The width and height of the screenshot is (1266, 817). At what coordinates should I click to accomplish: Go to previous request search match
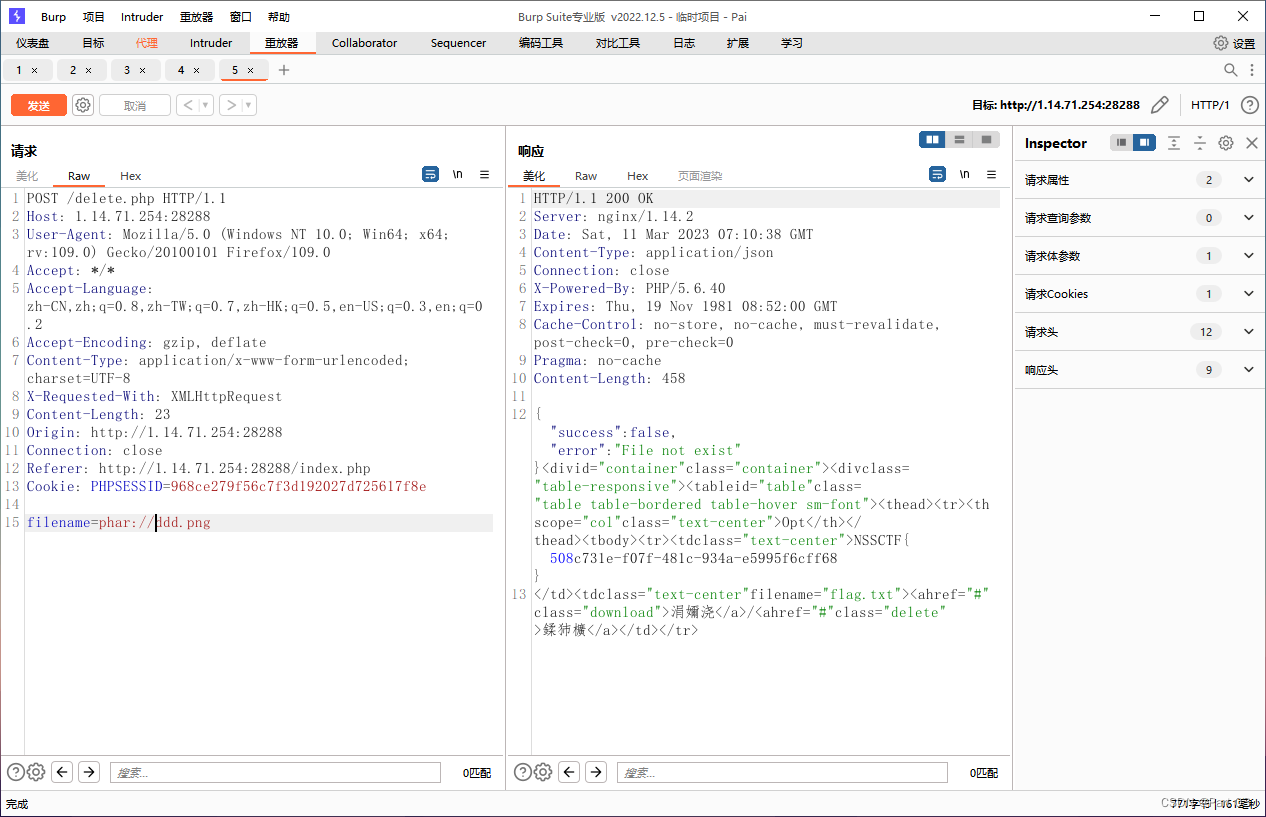tap(62, 772)
